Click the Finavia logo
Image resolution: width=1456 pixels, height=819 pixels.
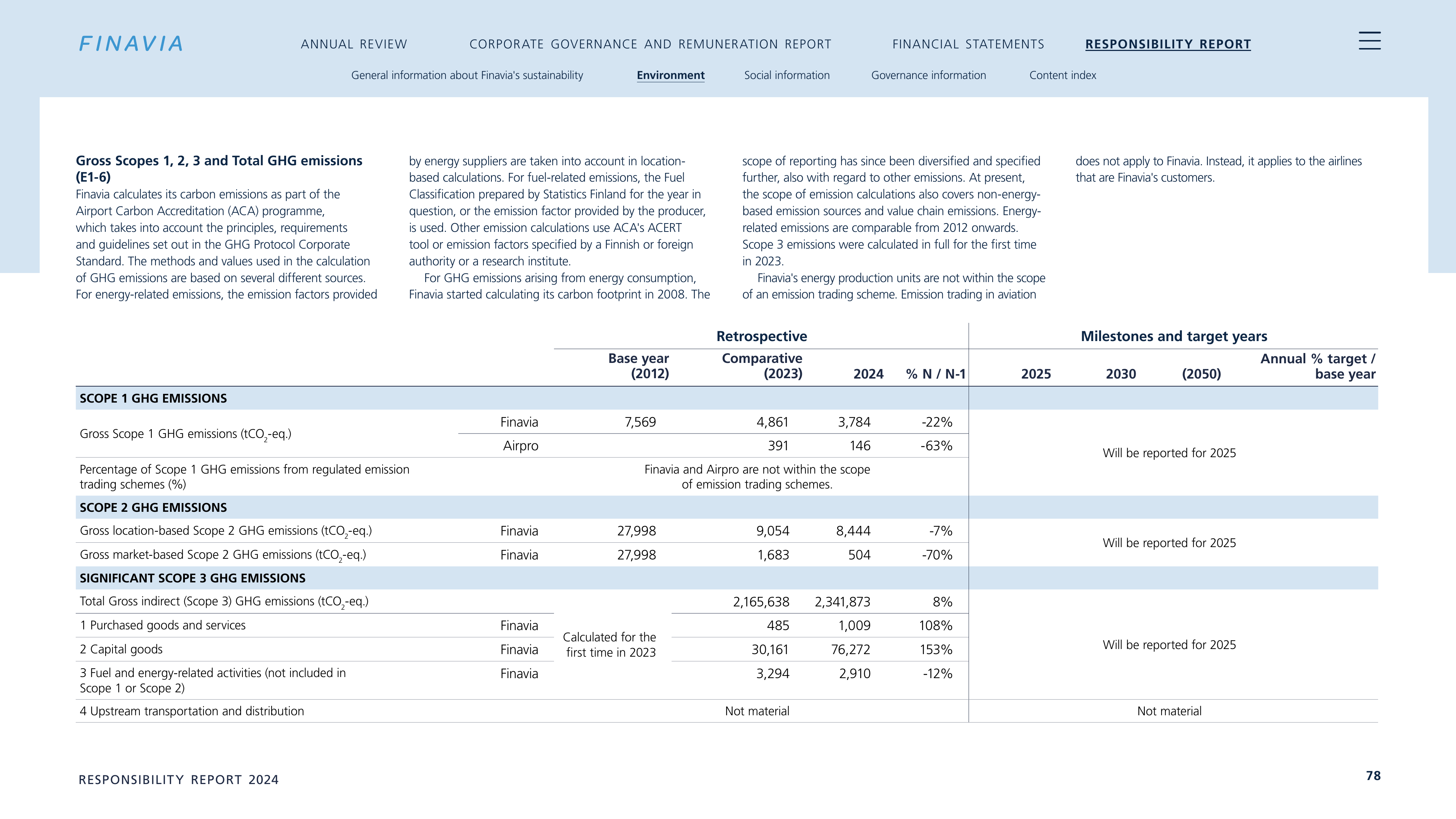pyautogui.click(x=131, y=44)
